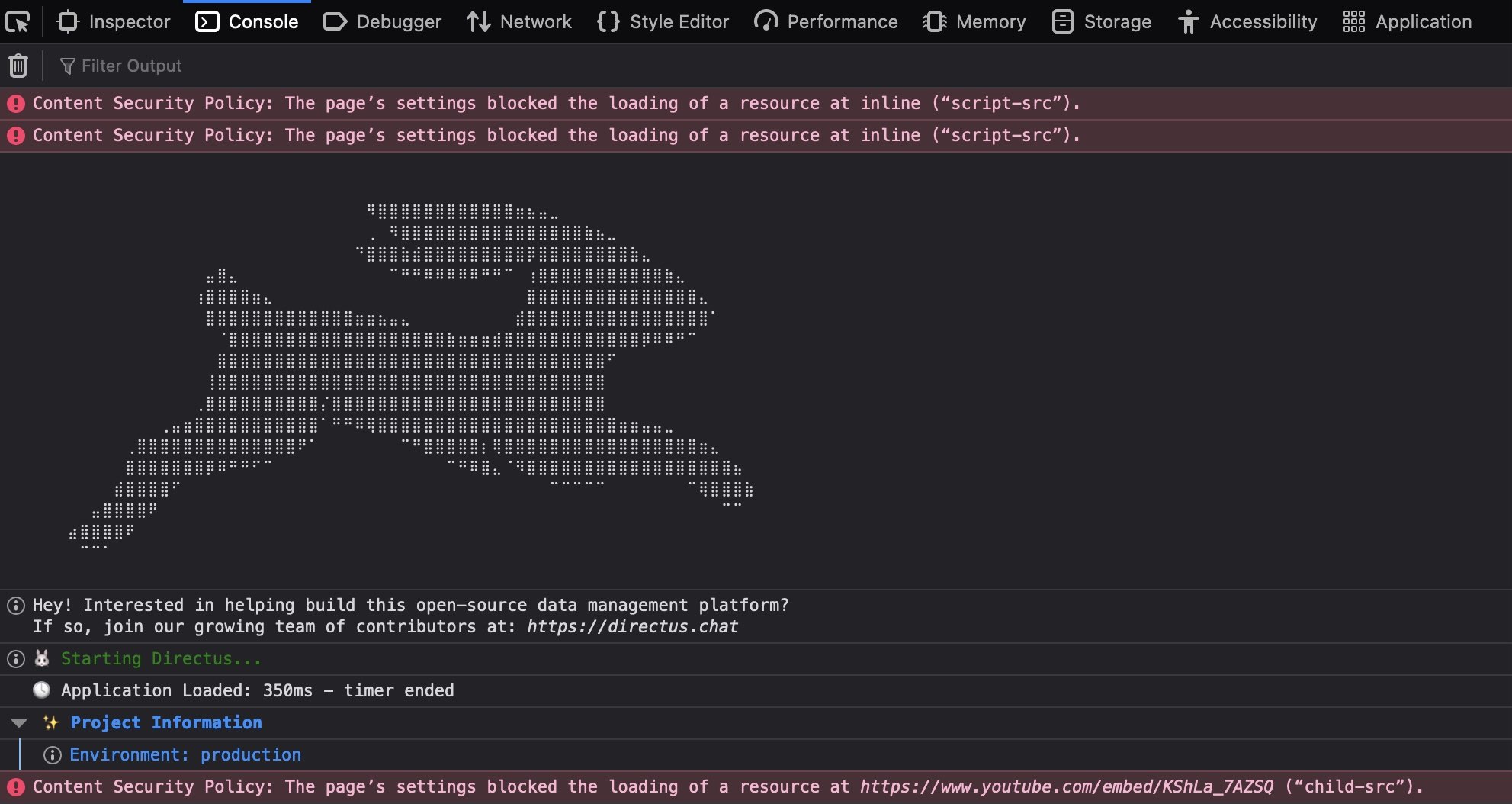Open the https://directus.chat link
The image size is (1512, 804).
point(632,627)
